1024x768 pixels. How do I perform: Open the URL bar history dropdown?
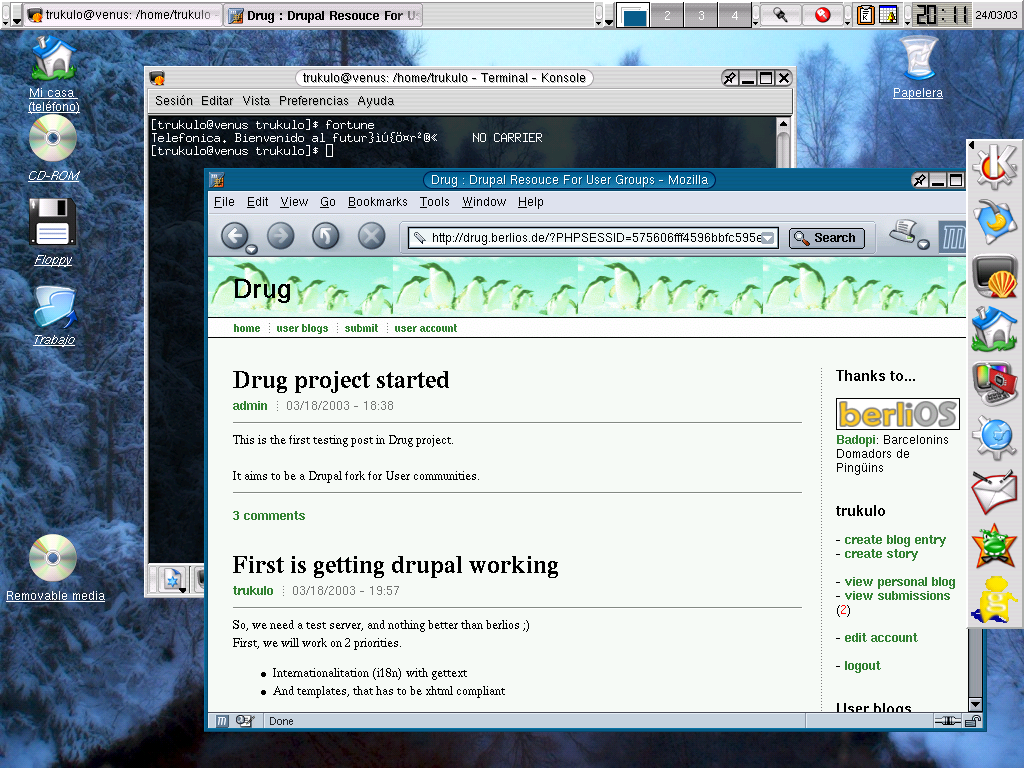[768, 238]
